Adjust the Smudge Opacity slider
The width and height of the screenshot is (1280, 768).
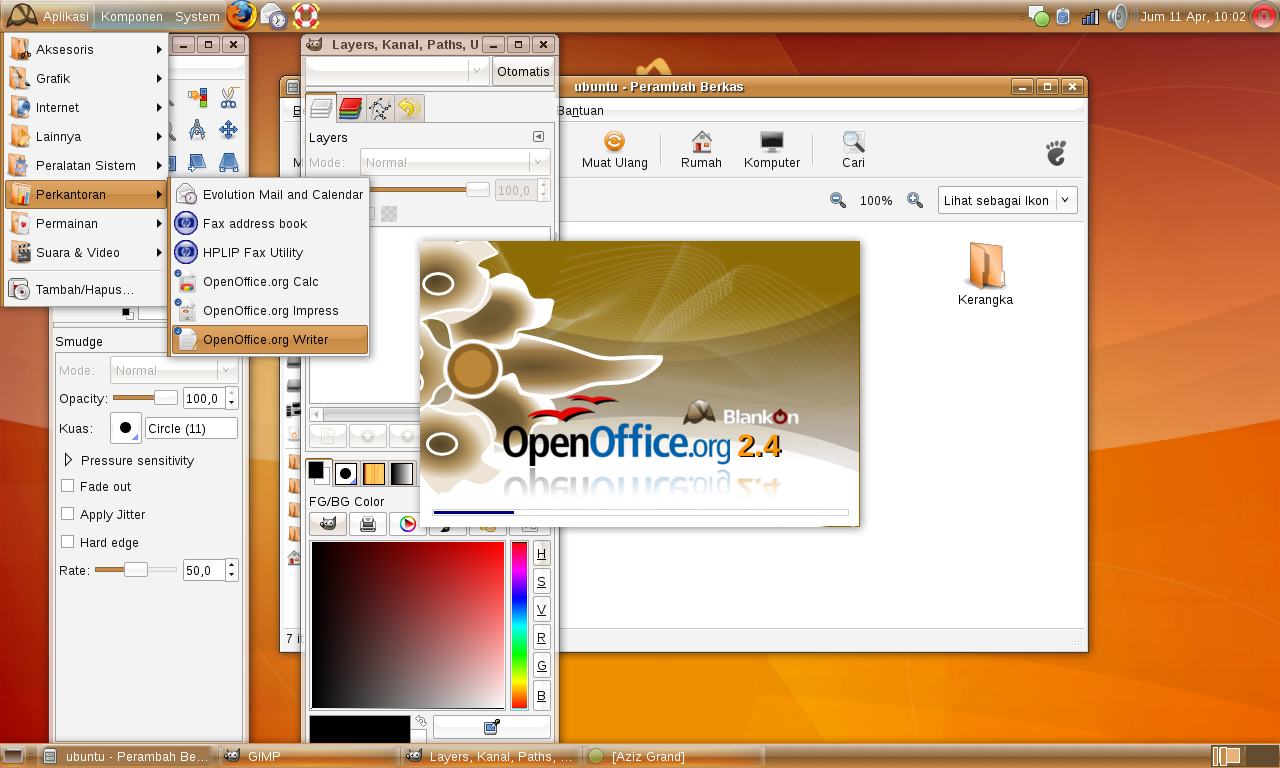(145, 398)
